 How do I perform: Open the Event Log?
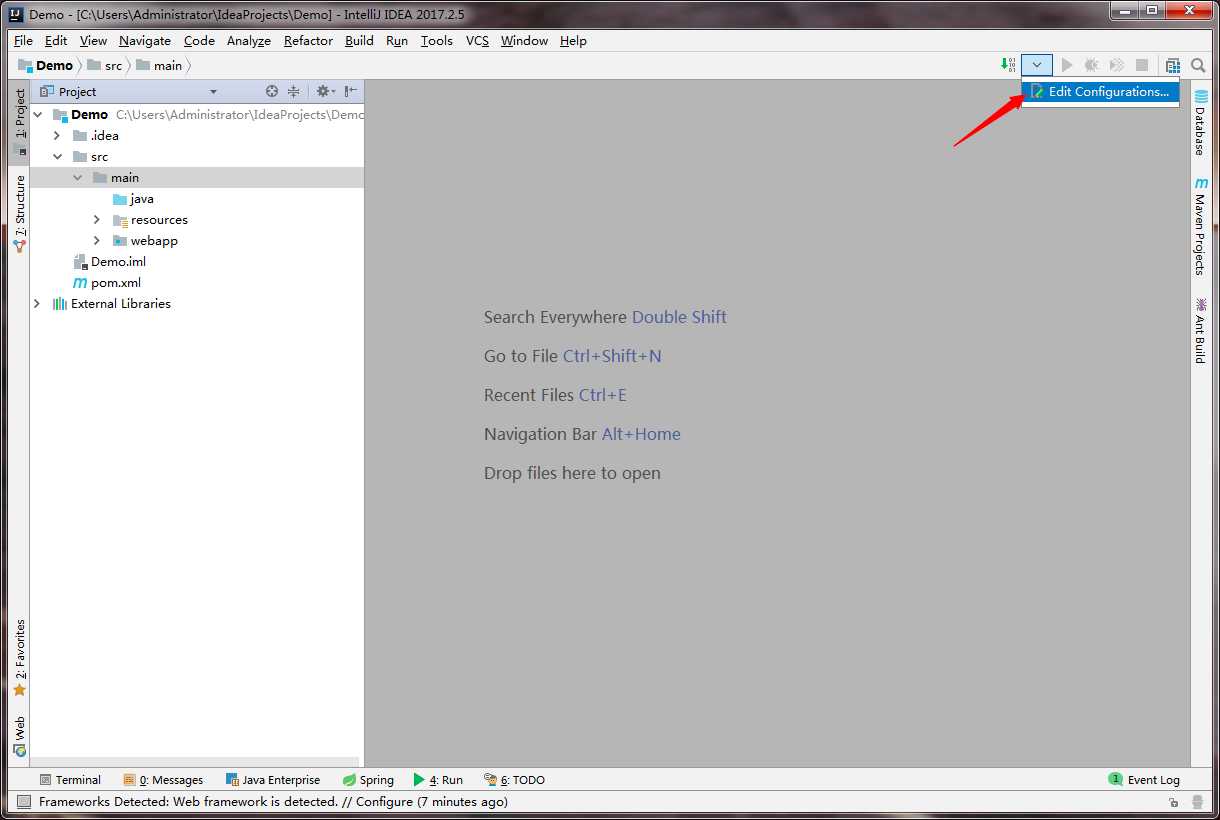[x=1144, y=779]
